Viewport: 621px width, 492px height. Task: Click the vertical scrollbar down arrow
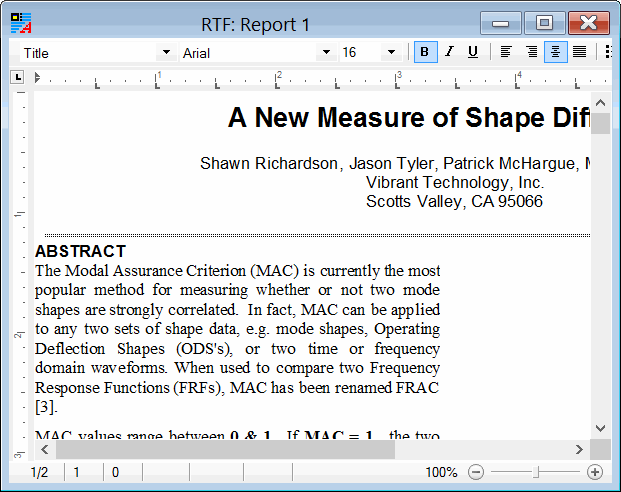point(600,428)
